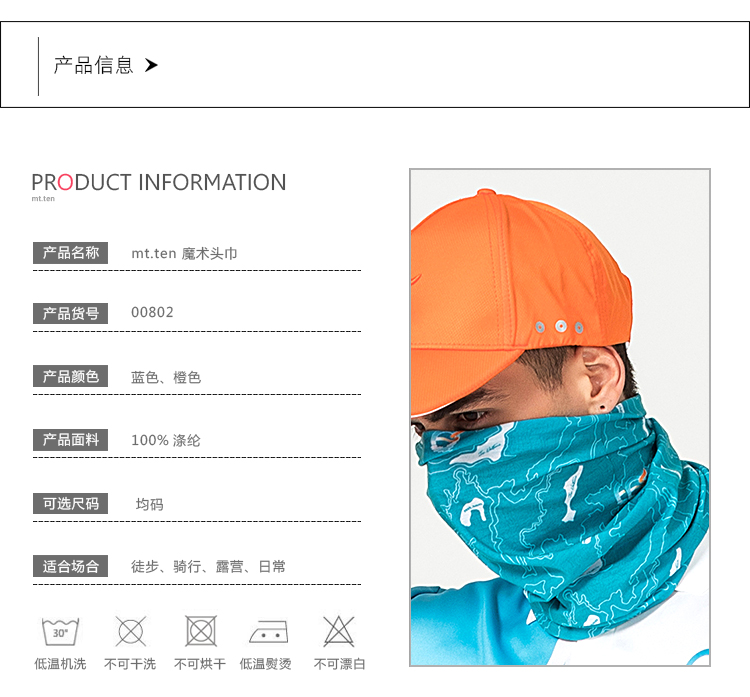Click the model photo with orange cap
Viewport: 750px width, 697px height.
tap(560, 417)
